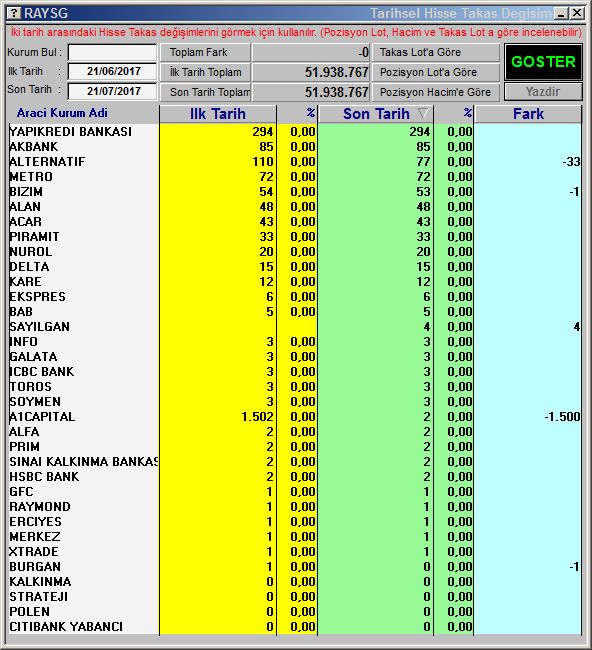This screenshot has height=650, width=592.
Task: Select the EKSPRES row
Action: click(x=295, y=297)
